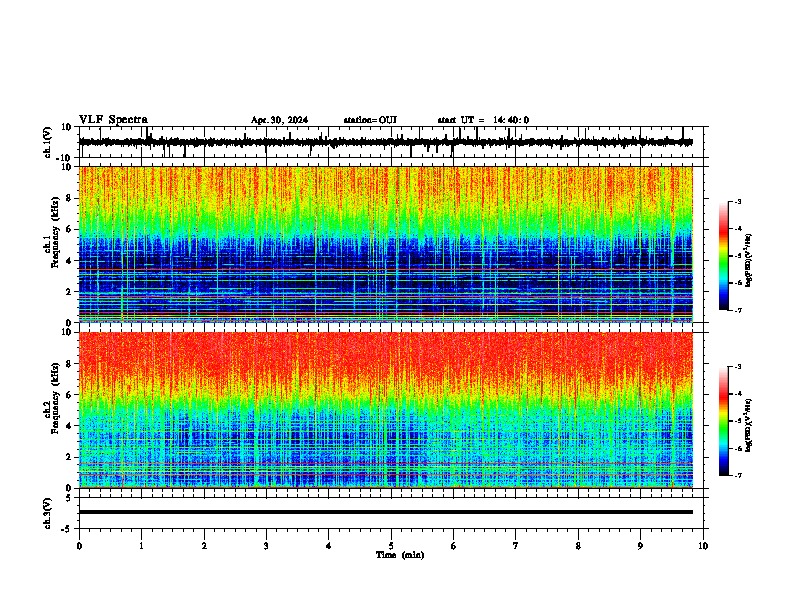Click time axis tick label '4'
Image resolution: width=792 pixels, height=612 pixels.
329,546
